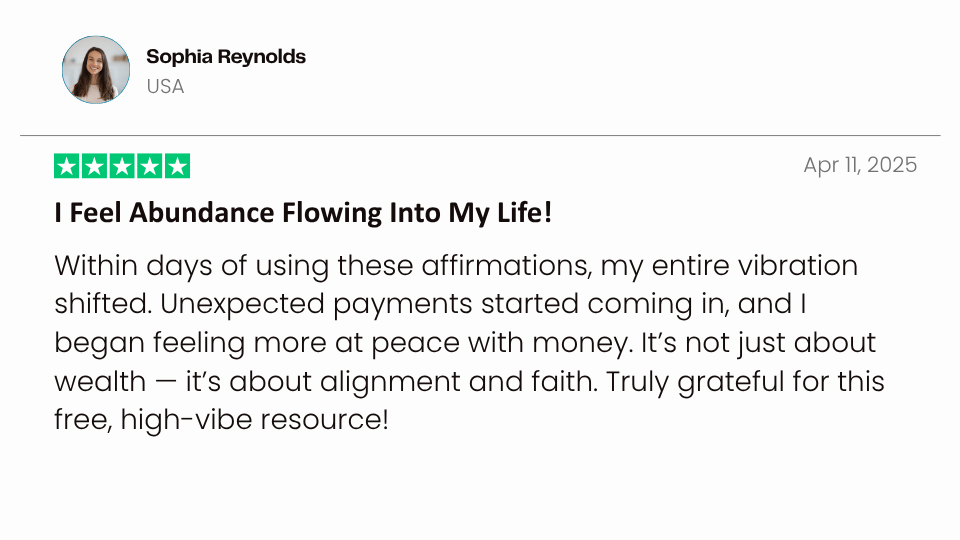Click the review date Apr 11, 2025
The height and width of the screenshot is (540, 960).
click(860, 165)
